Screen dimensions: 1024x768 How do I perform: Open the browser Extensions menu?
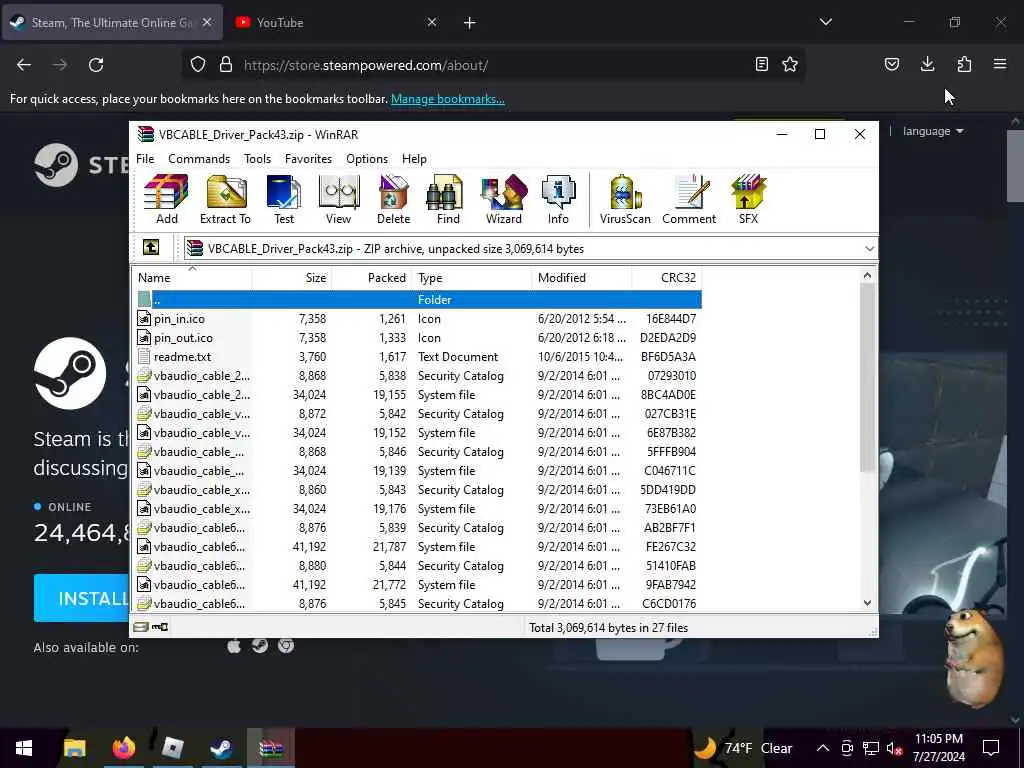tap(964, 64)
